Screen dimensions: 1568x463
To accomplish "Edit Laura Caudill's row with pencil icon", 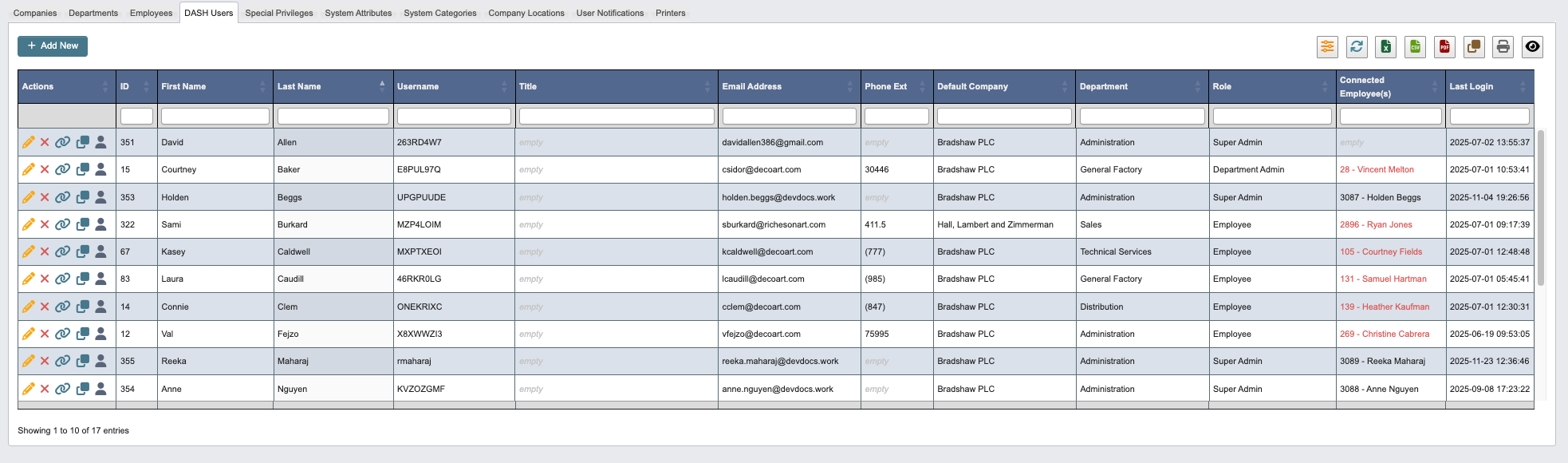I will pos(28,279).
